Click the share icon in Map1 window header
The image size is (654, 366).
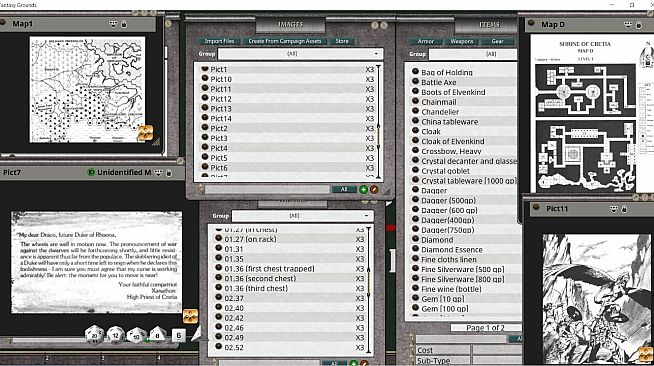tap(113, 24)
